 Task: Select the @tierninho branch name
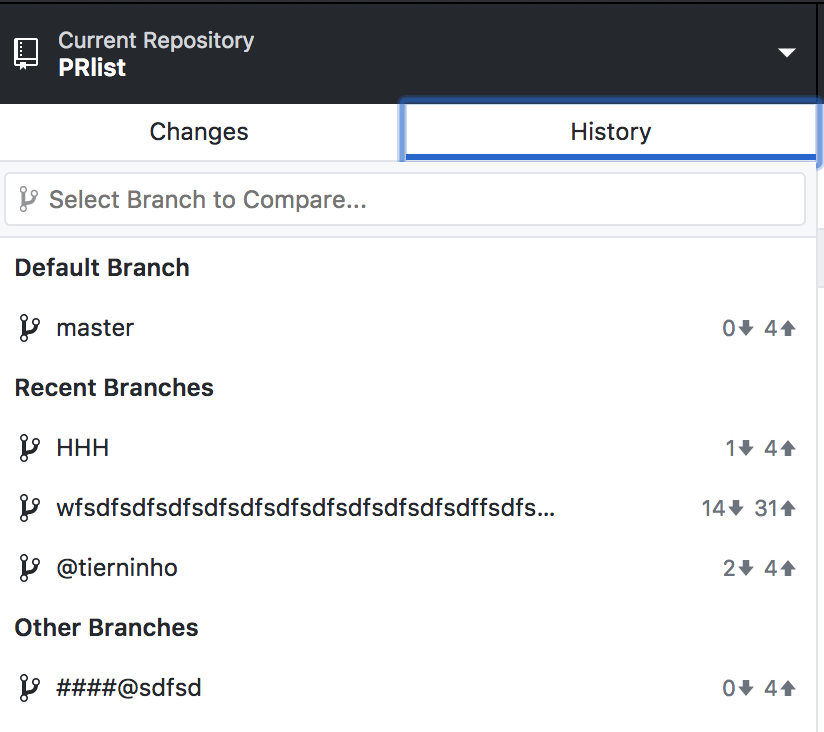117,568
